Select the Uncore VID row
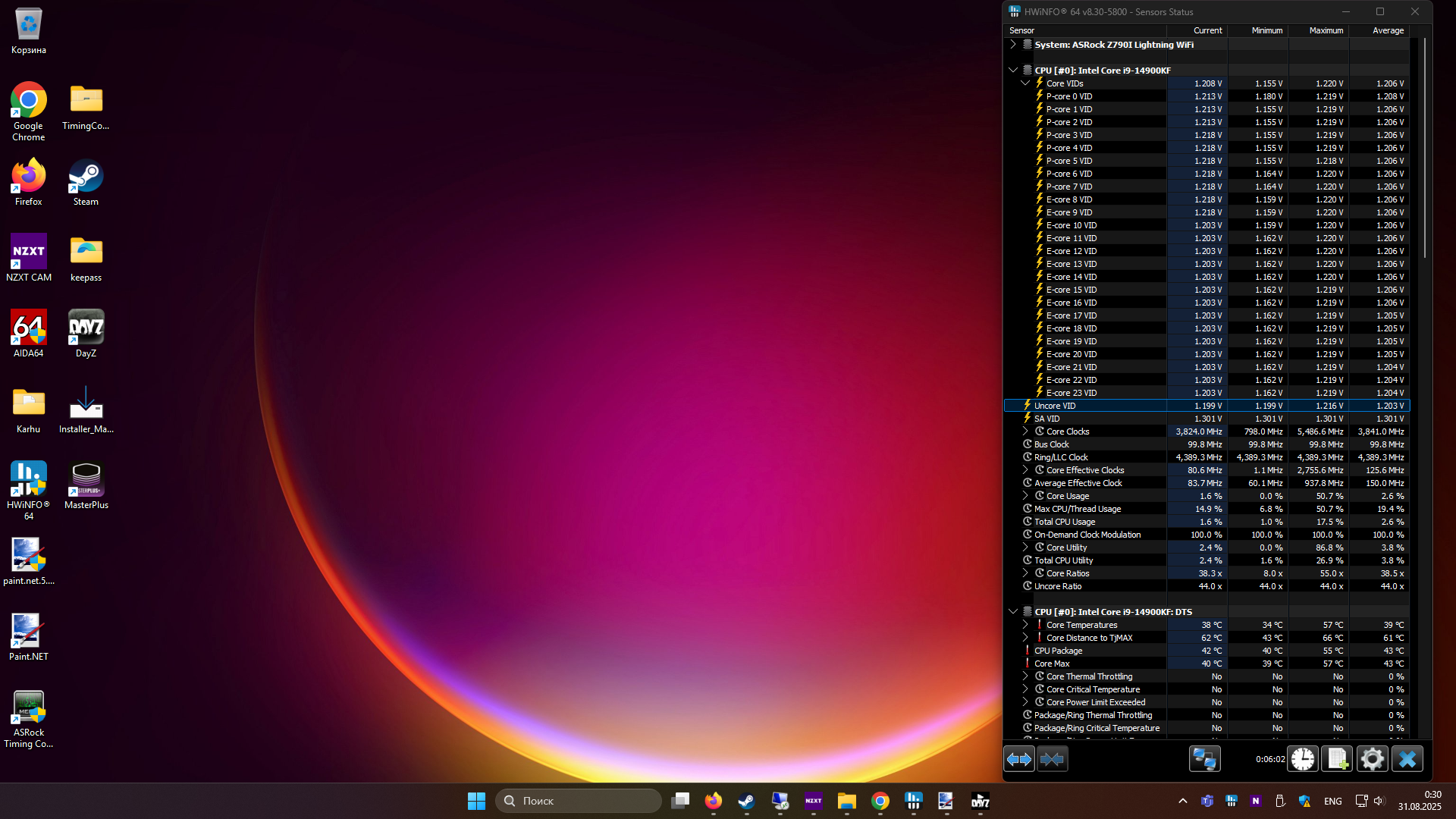This screenshot has height=819, width=1456. pos(1207,406)
